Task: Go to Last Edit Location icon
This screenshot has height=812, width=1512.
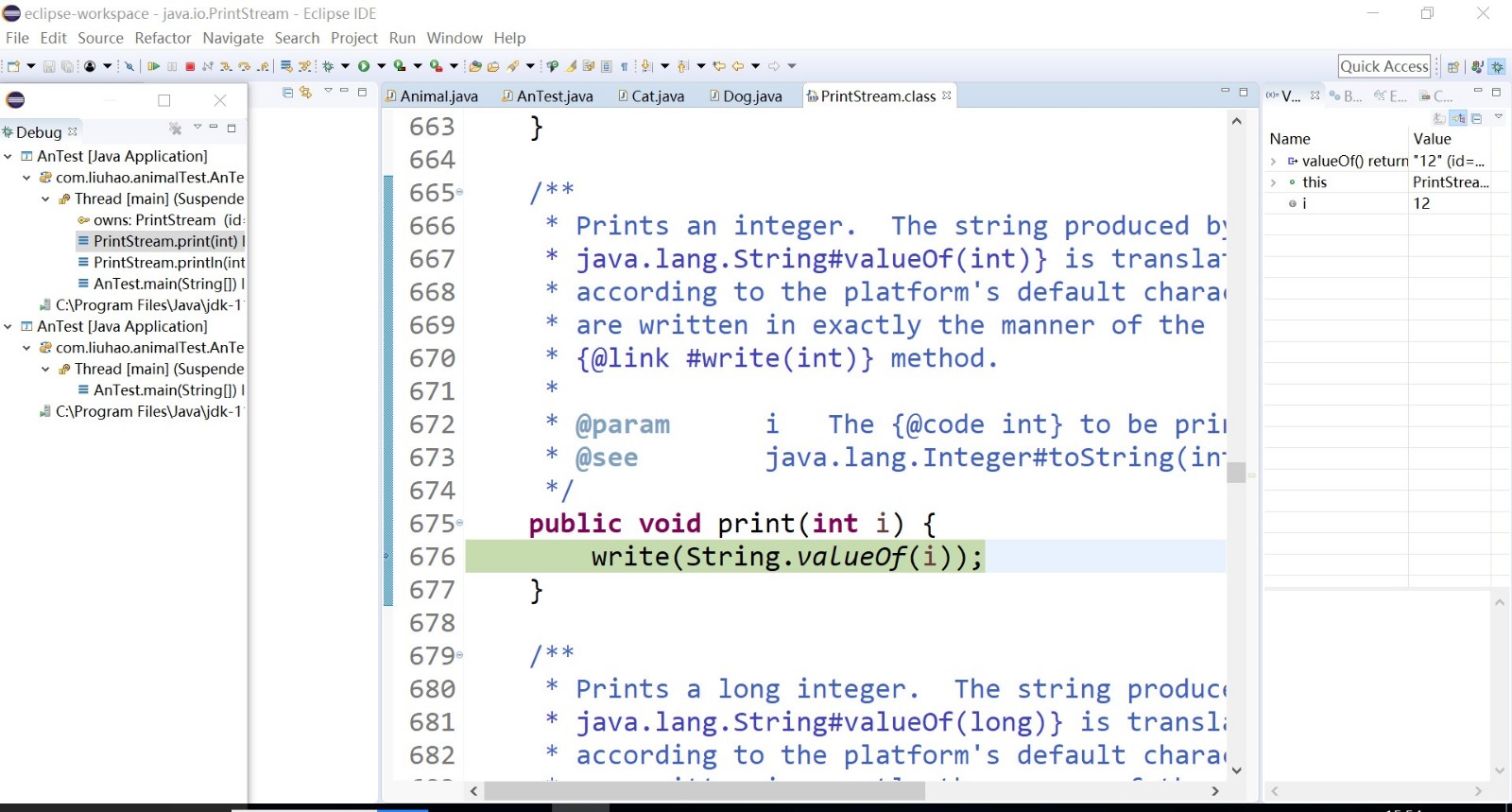Action: (719, 66)
